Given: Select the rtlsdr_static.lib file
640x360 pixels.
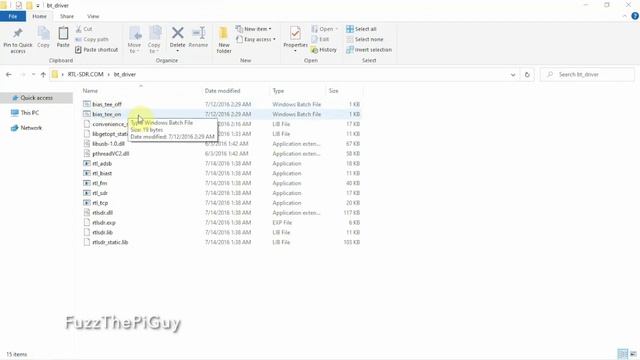Looking at the screenshot, I should tap(221, 242).
